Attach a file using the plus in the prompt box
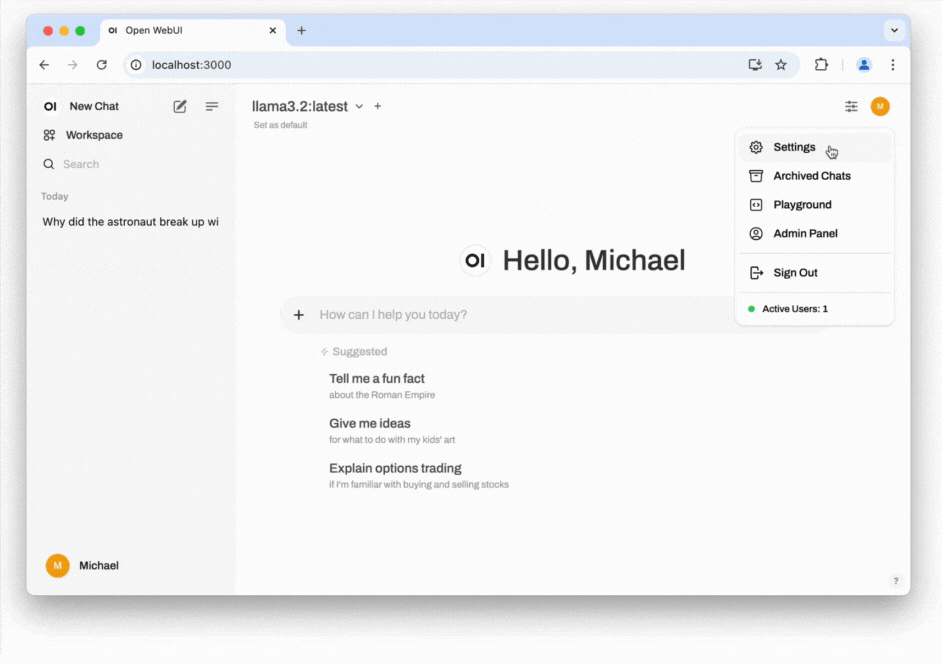Image resolution: width=942 pixels, height=664 pixels. 298,314
